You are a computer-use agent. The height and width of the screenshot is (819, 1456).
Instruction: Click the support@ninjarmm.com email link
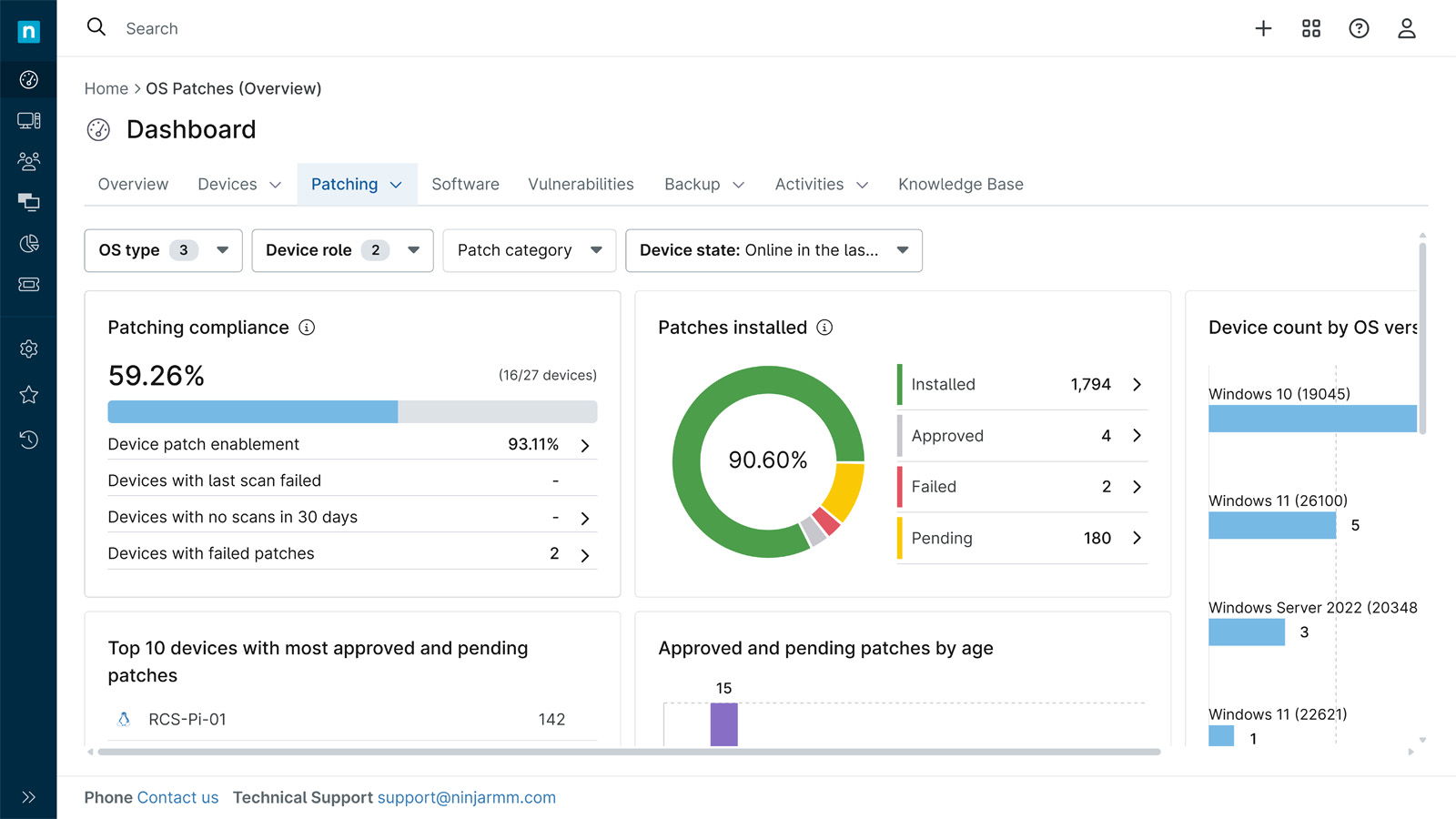coord(466,798)
